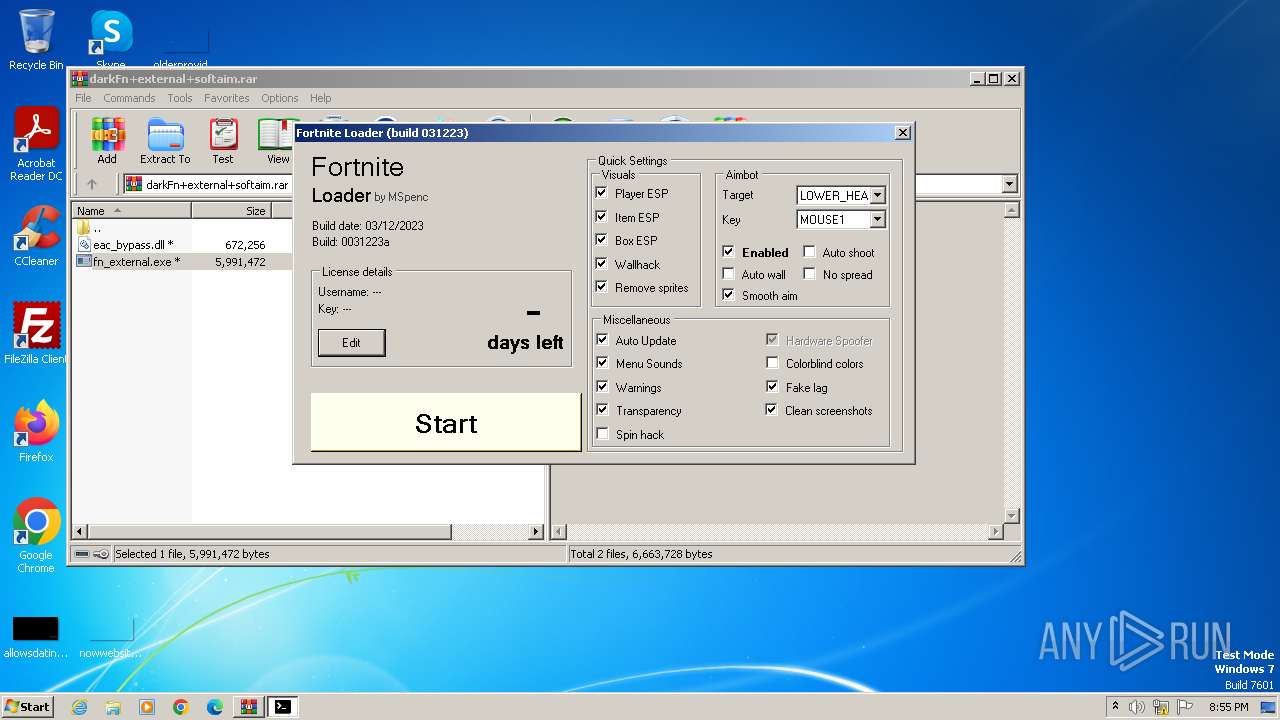Click the Extract To toolbar icon
The height and width of the screenshot is (720, 1280).
click(165, 141)
